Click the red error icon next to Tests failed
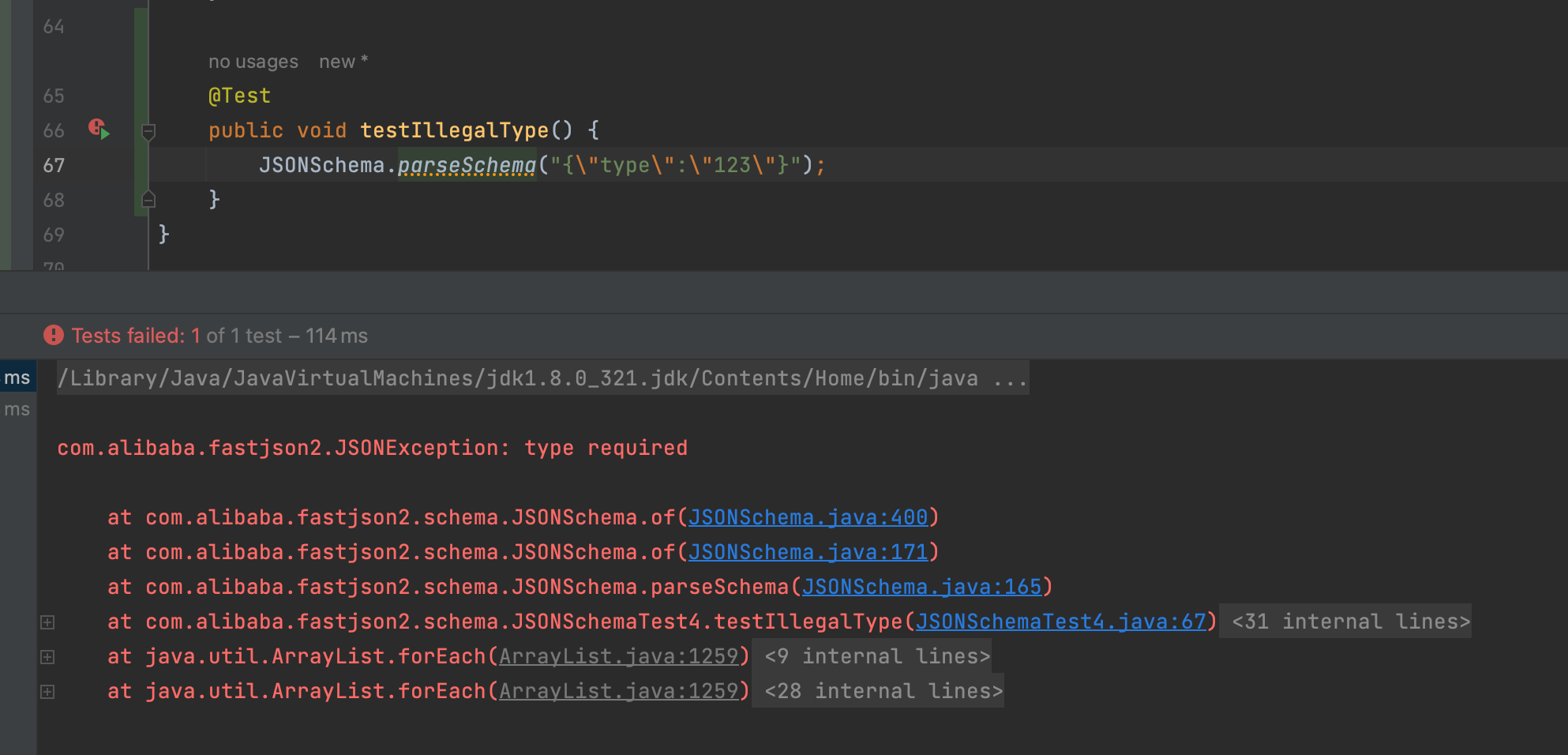1568x755 pixels. (x=52, y=335)
